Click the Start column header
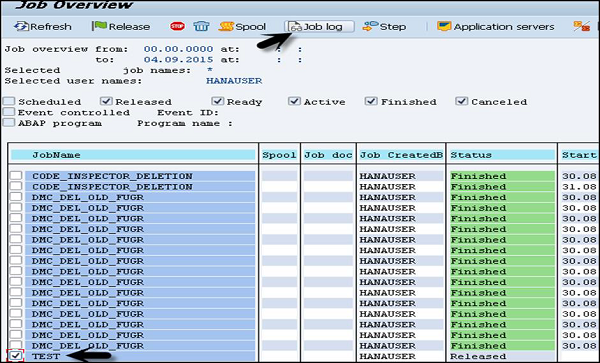Screen dimensions: 600x363 point(579,155)
